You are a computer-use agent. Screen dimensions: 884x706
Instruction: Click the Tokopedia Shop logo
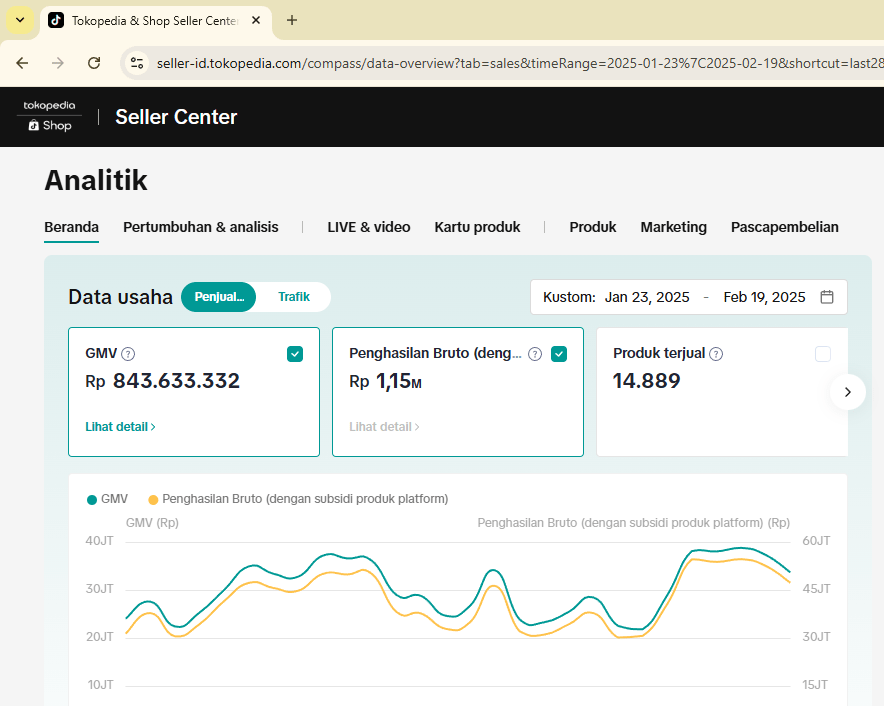[49, 116]
